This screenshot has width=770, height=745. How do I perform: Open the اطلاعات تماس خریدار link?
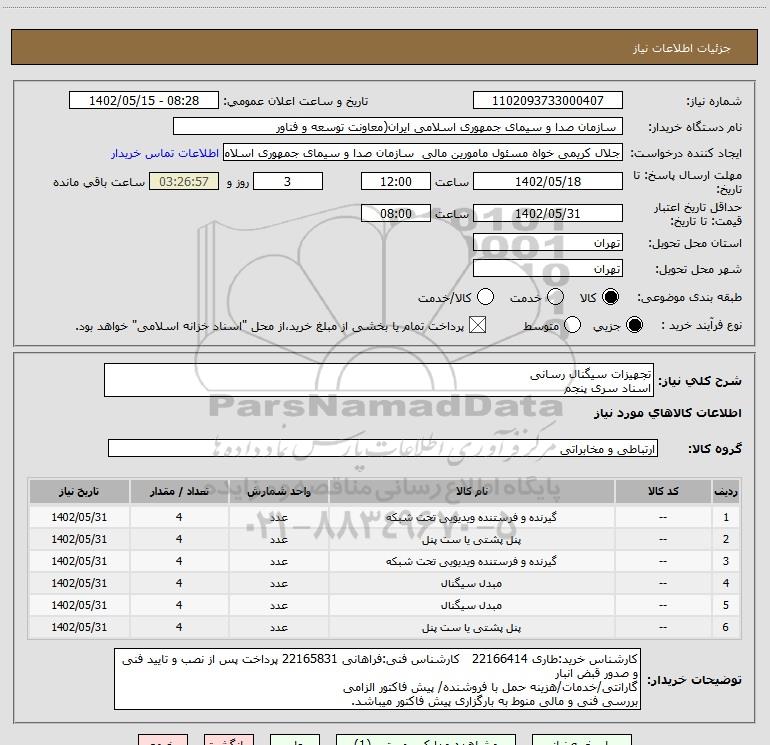[165, 153]
